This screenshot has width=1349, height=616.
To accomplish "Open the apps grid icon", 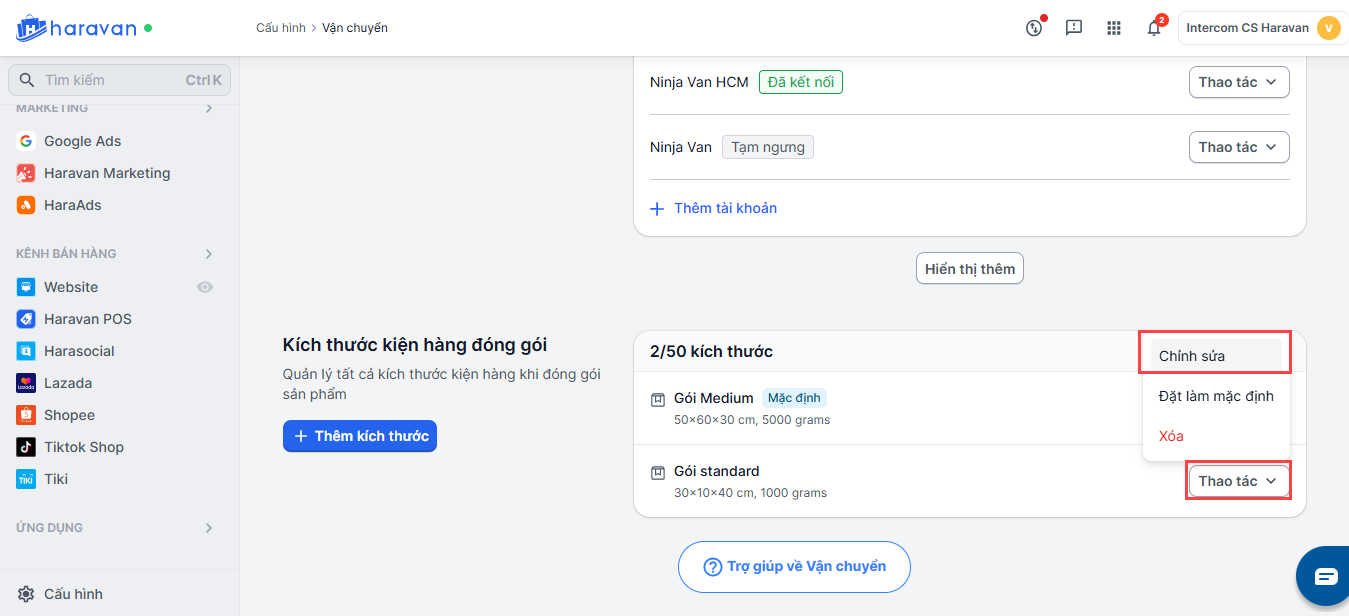I will click(x=1114, y=28).
